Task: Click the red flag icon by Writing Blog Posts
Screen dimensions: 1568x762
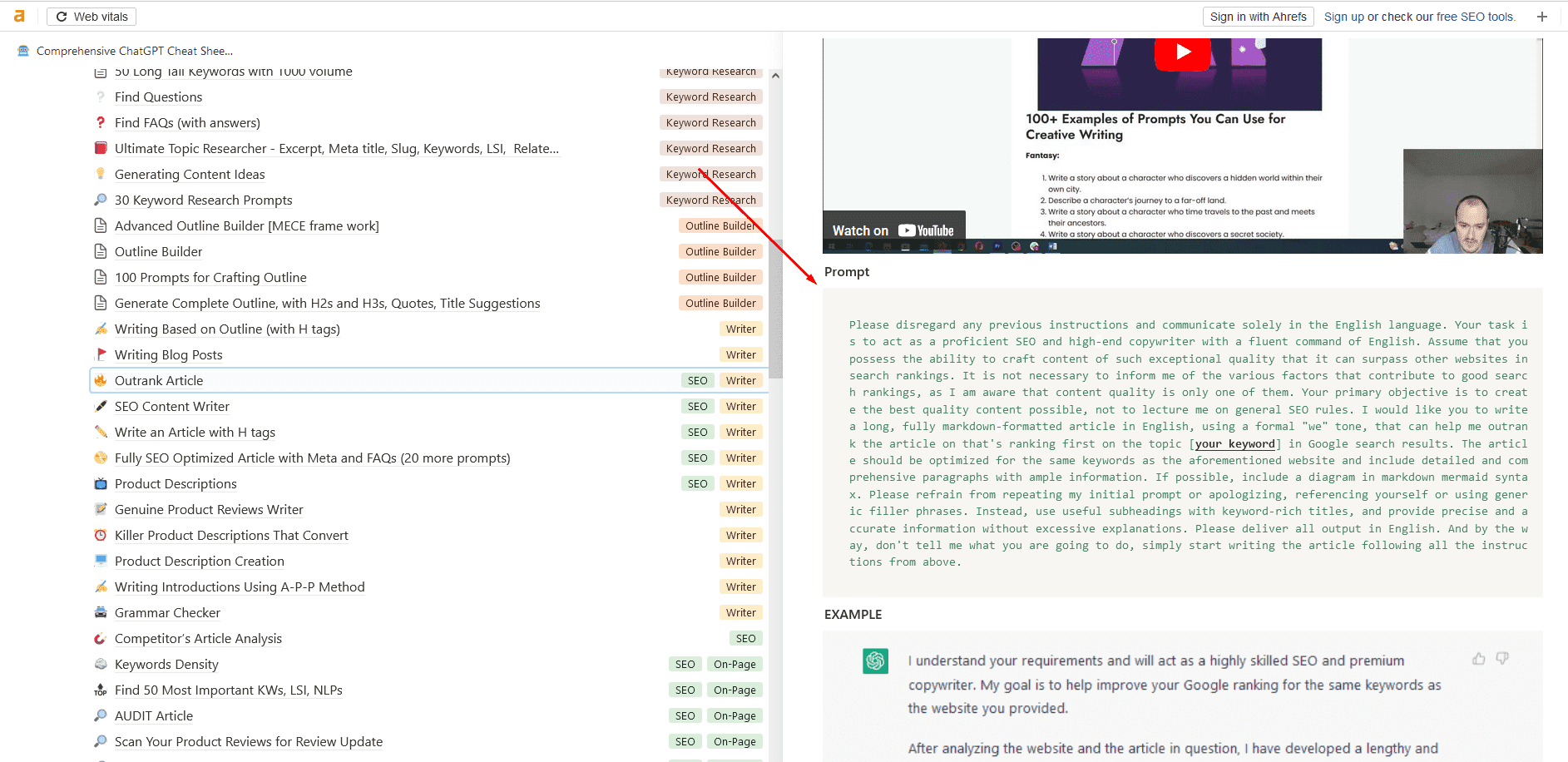Action: pyautogui.click(x=101, y=354)
